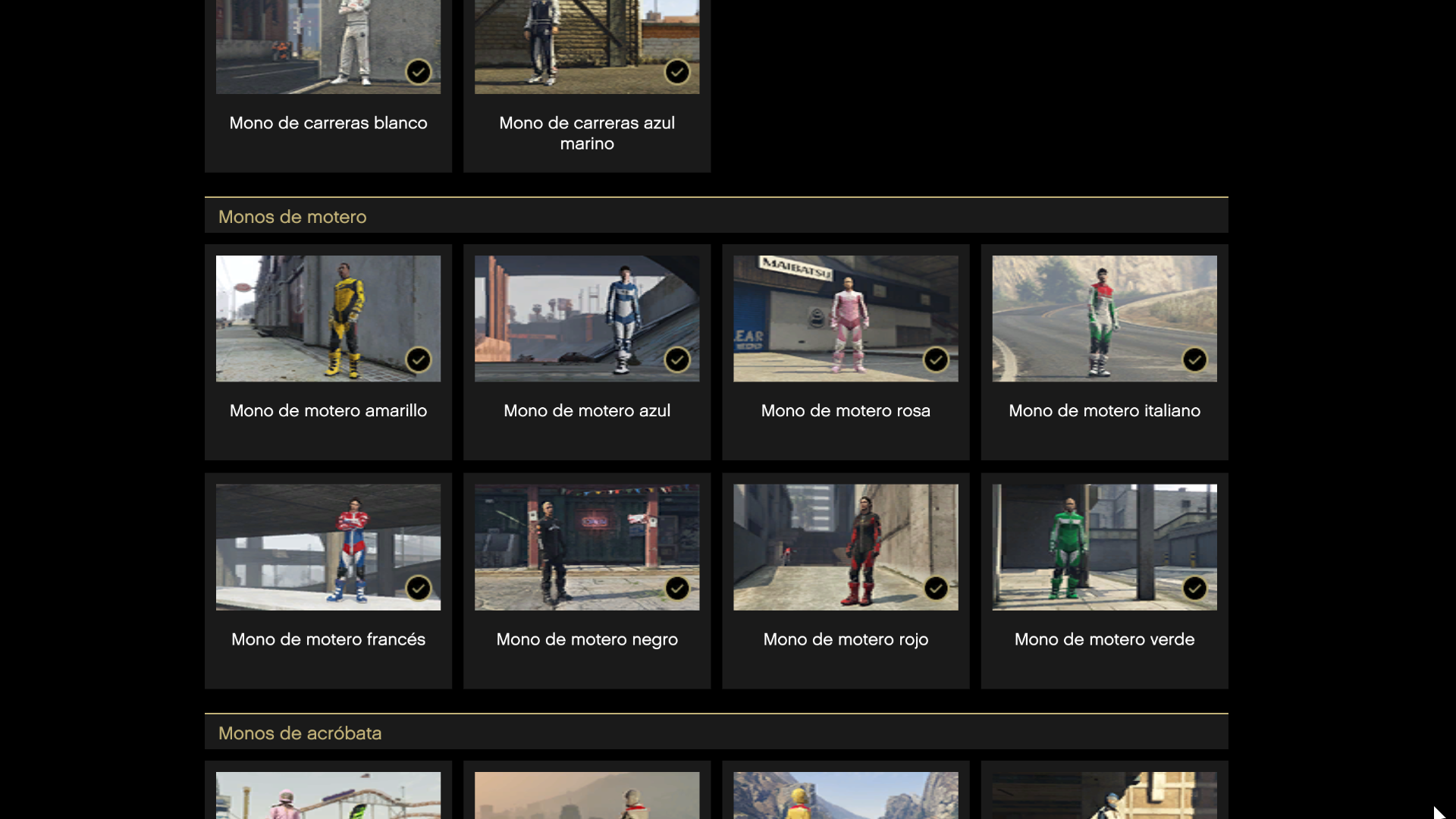Toggle checkmark on Mono de motero negro
The width and height of the screenshot is (1456, 819).
[x=677, y=588]
